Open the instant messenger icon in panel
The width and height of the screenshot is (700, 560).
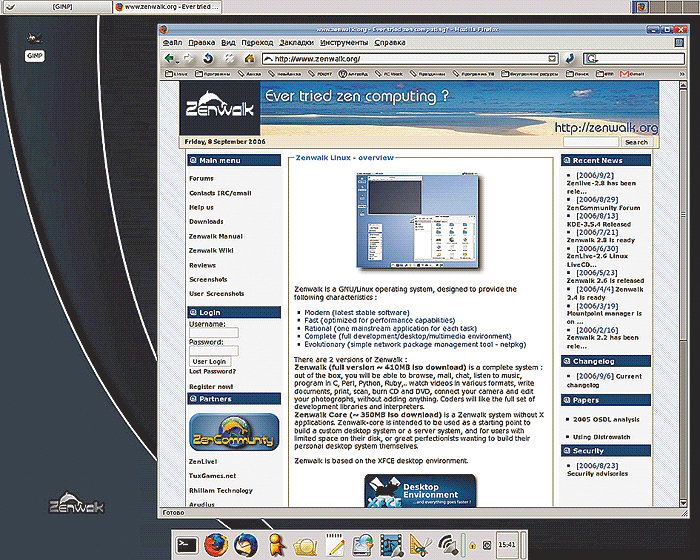coord(276,545)
